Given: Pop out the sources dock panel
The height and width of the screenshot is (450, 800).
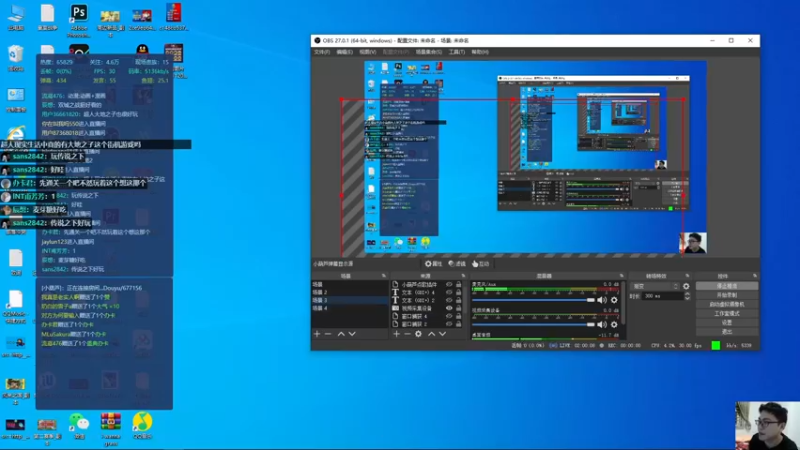Looking at the screenshot, I should pyautogui.click(x=463, y=276).
